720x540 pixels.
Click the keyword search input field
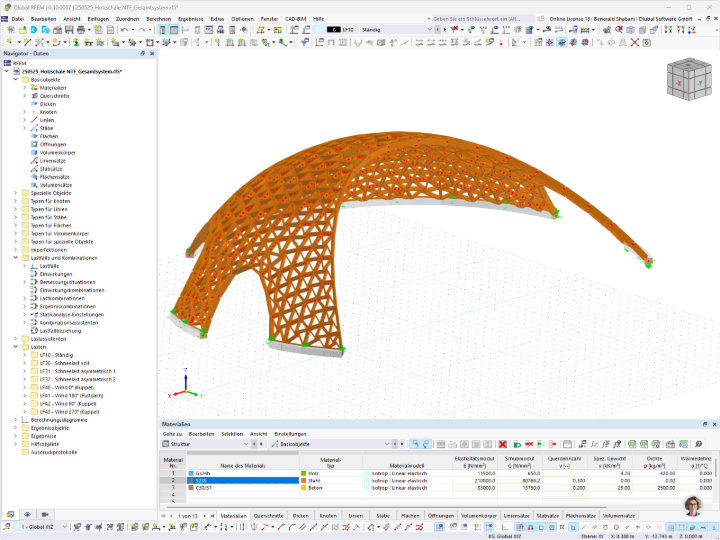pyautogui.click(x=483, y=19)
